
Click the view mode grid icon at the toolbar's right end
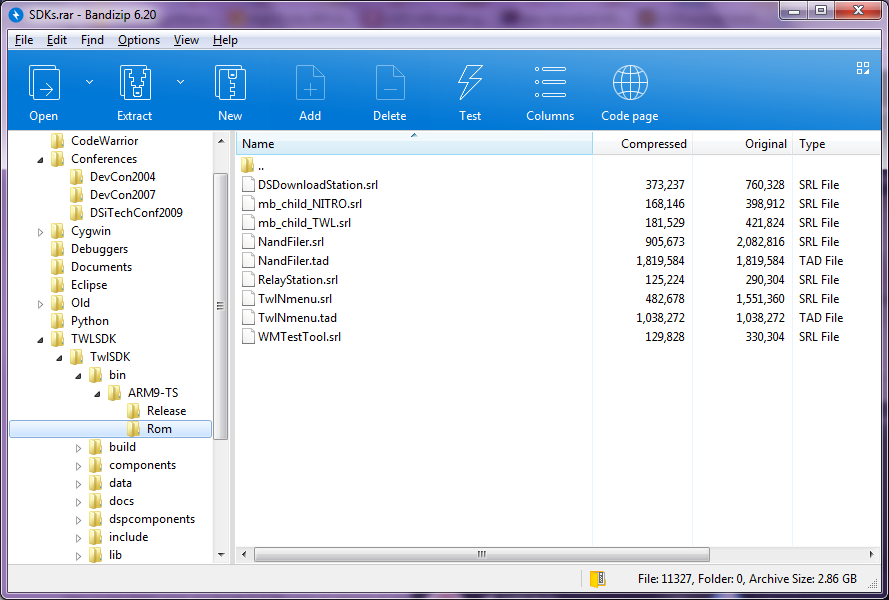click(x=863, y=68)
